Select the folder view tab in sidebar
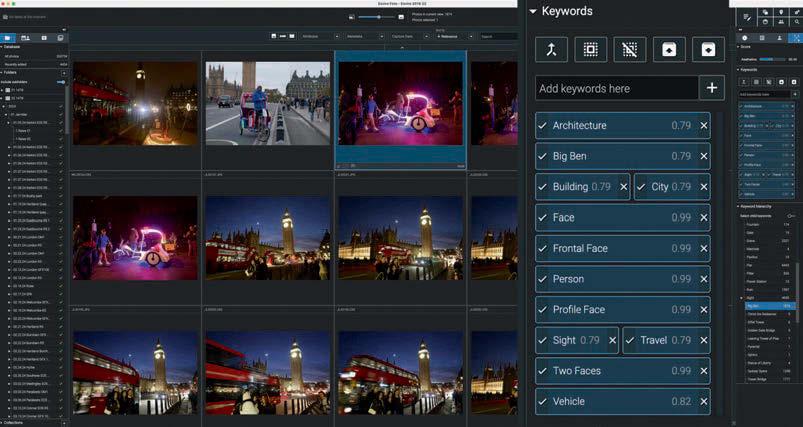Image resolution: width=803 pixels, height=427 pixels. tap(9, 36)
